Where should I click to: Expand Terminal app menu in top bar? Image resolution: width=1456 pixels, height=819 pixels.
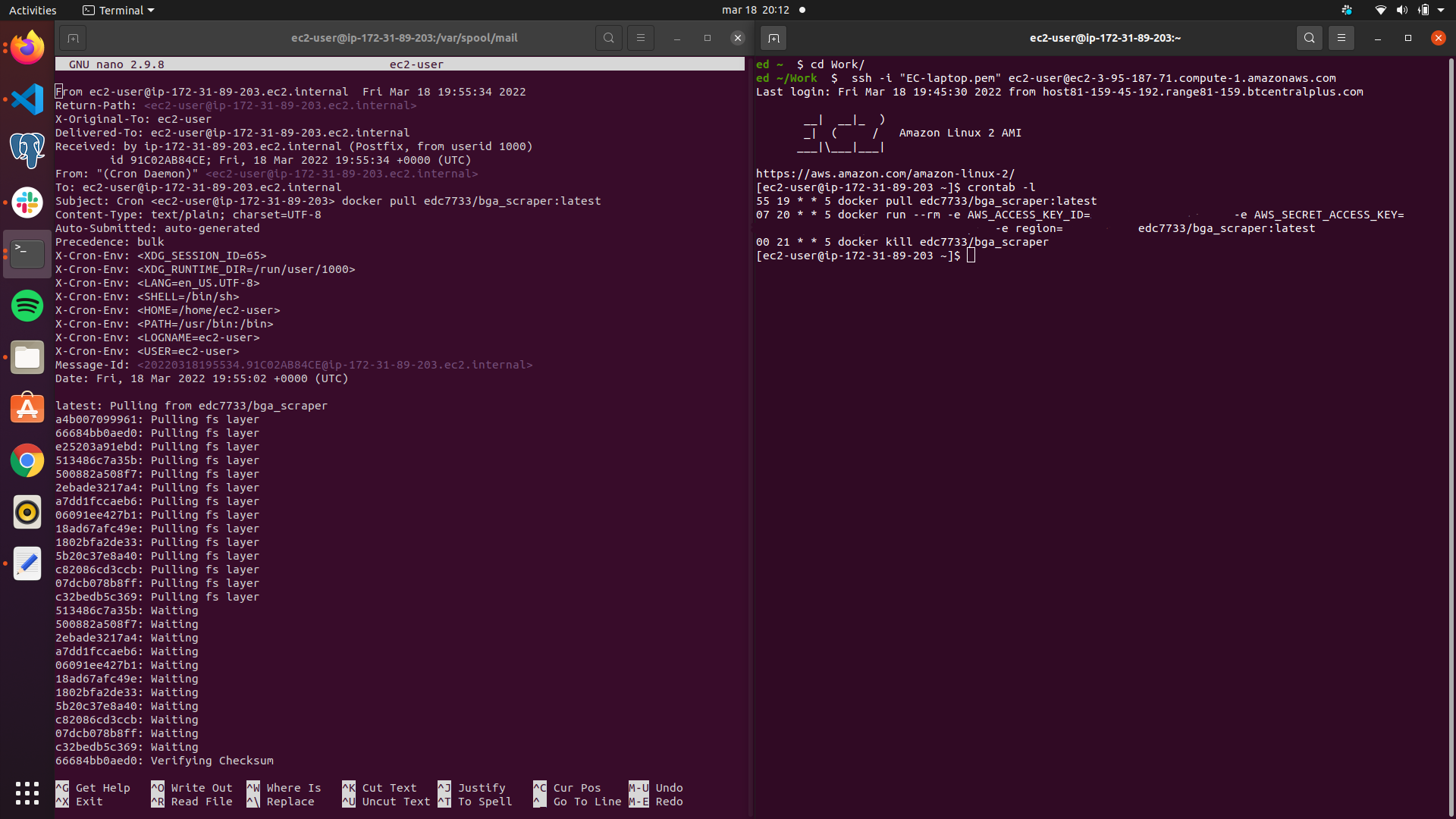[118, 10]
